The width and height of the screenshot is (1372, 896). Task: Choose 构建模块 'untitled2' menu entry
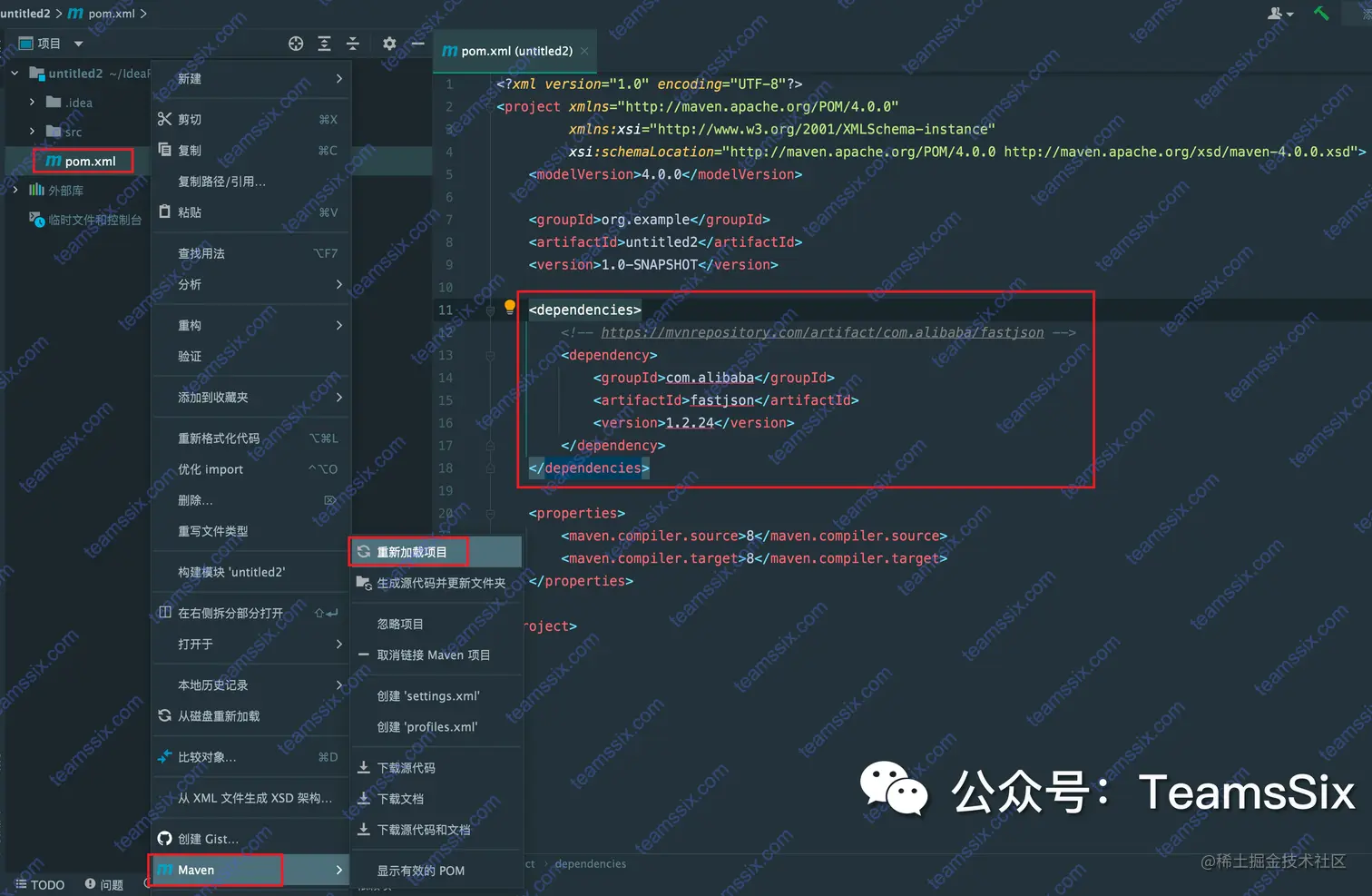[x=250, y=572]
